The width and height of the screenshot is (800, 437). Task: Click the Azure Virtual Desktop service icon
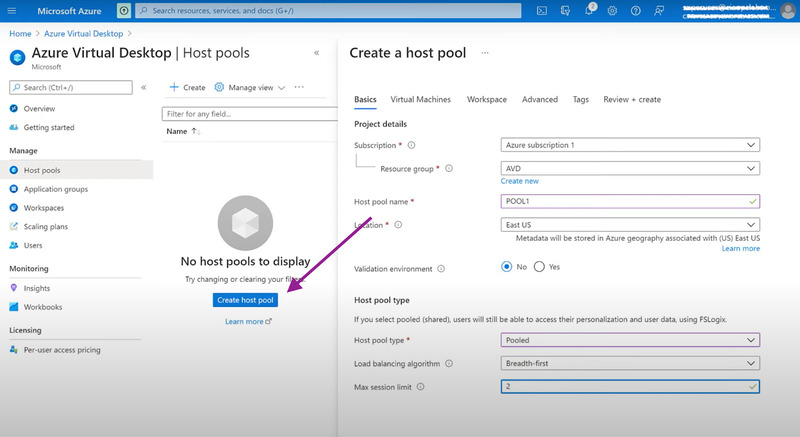tap(17, 57)
